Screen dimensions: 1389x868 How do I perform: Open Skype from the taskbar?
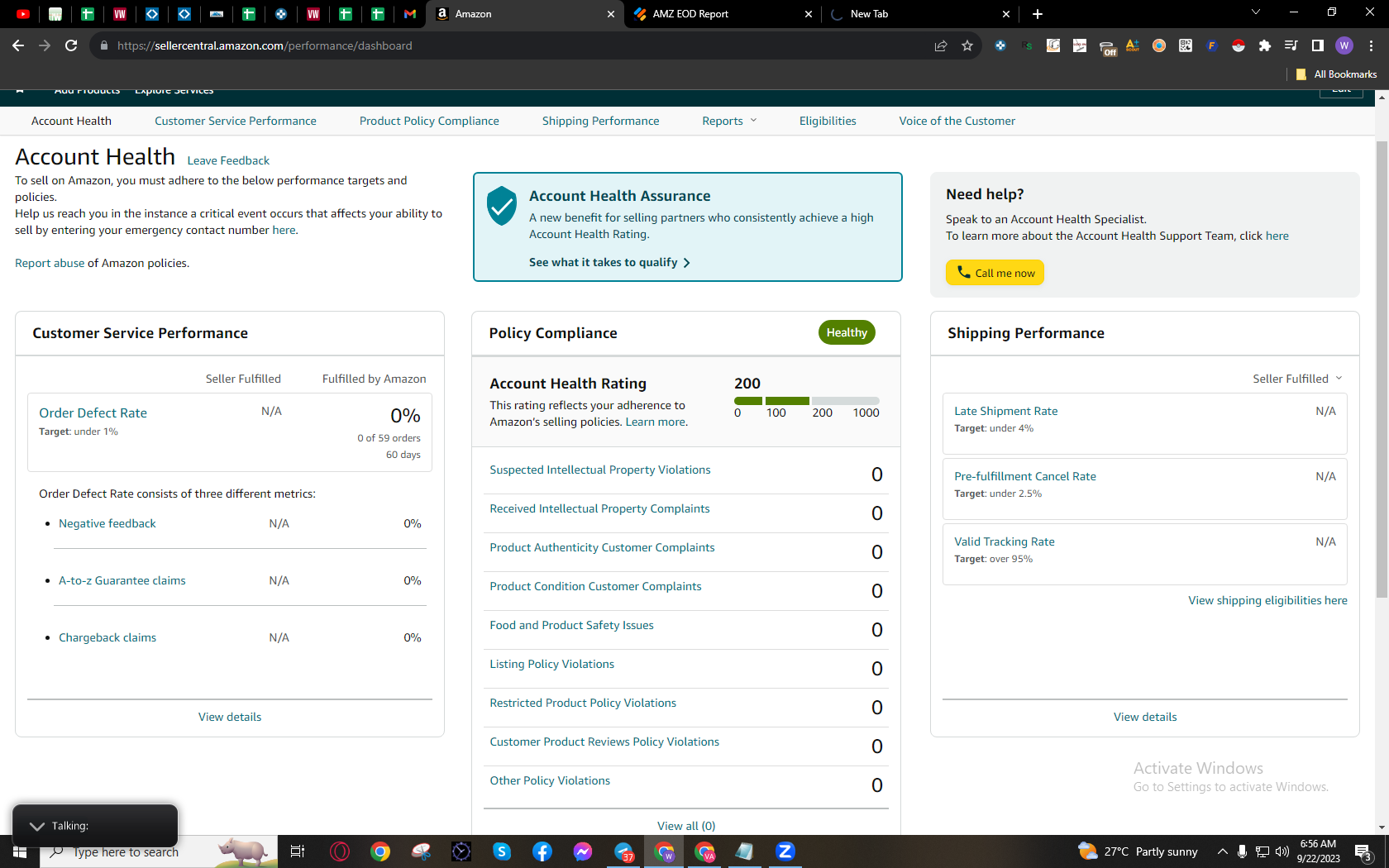pos(502,851)
